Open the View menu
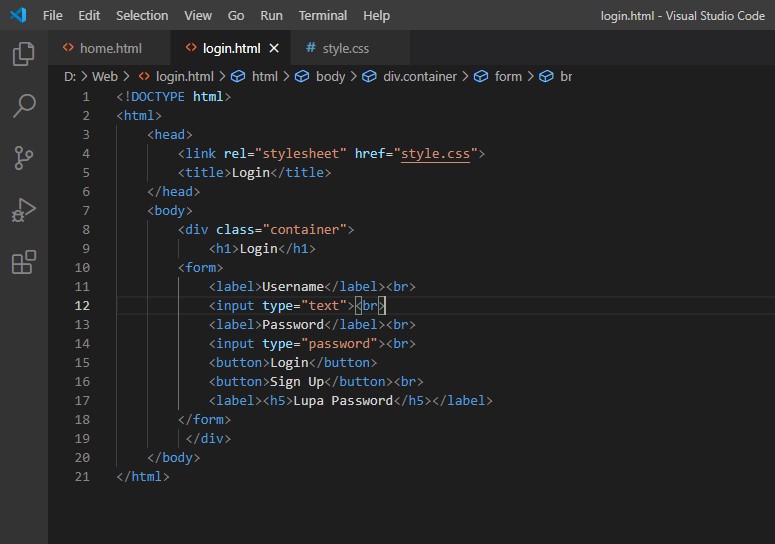Image resolution: width=775 pixels, height=544 pixels. [198, 15]
